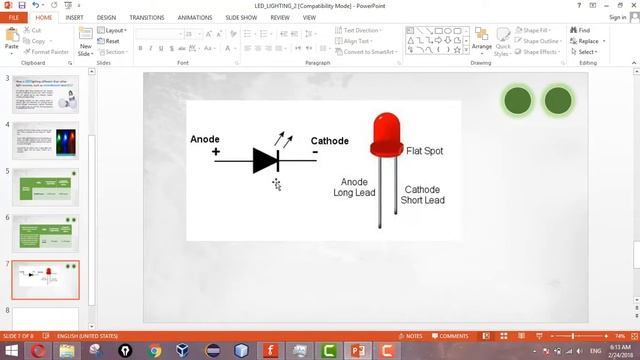Open the Windows Start menu
The image size is (640, 360).
[11, 351]
